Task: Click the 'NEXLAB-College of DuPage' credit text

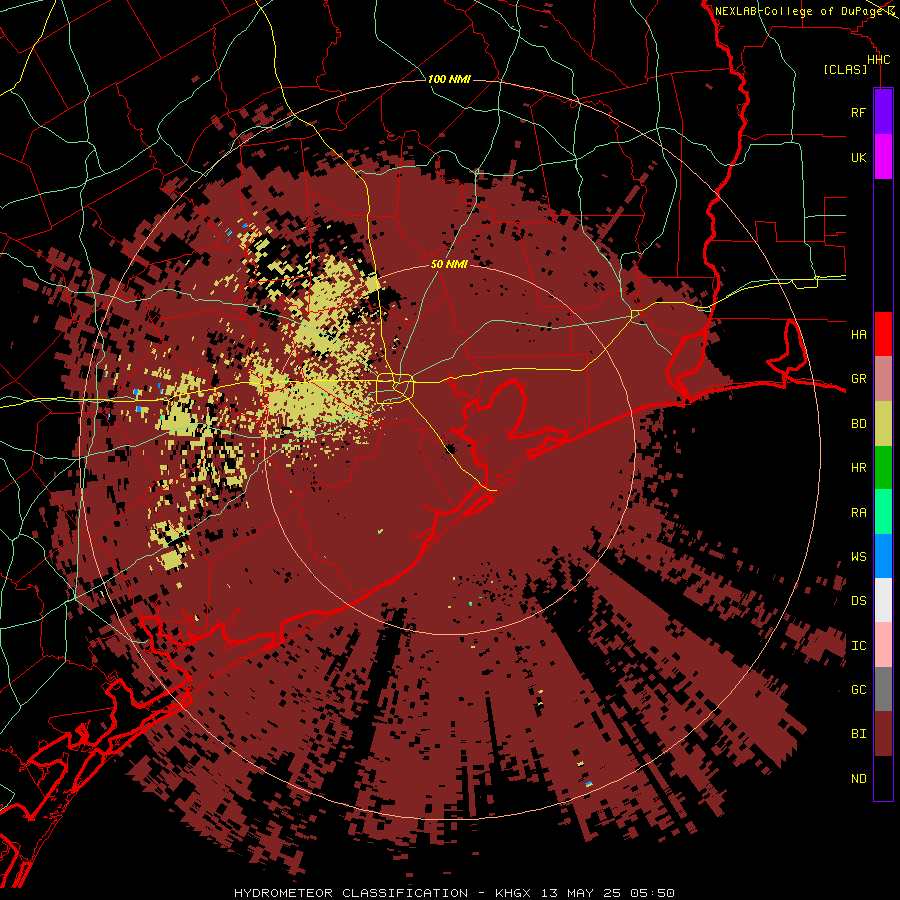Action: click(798, 11)
